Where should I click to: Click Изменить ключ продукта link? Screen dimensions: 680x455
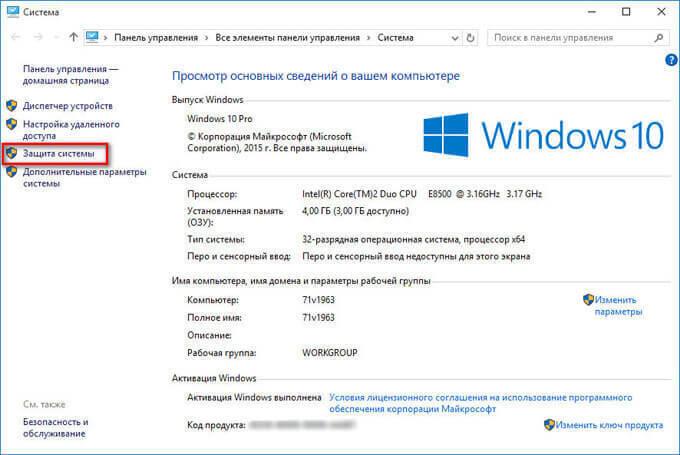tap(609, 425)
